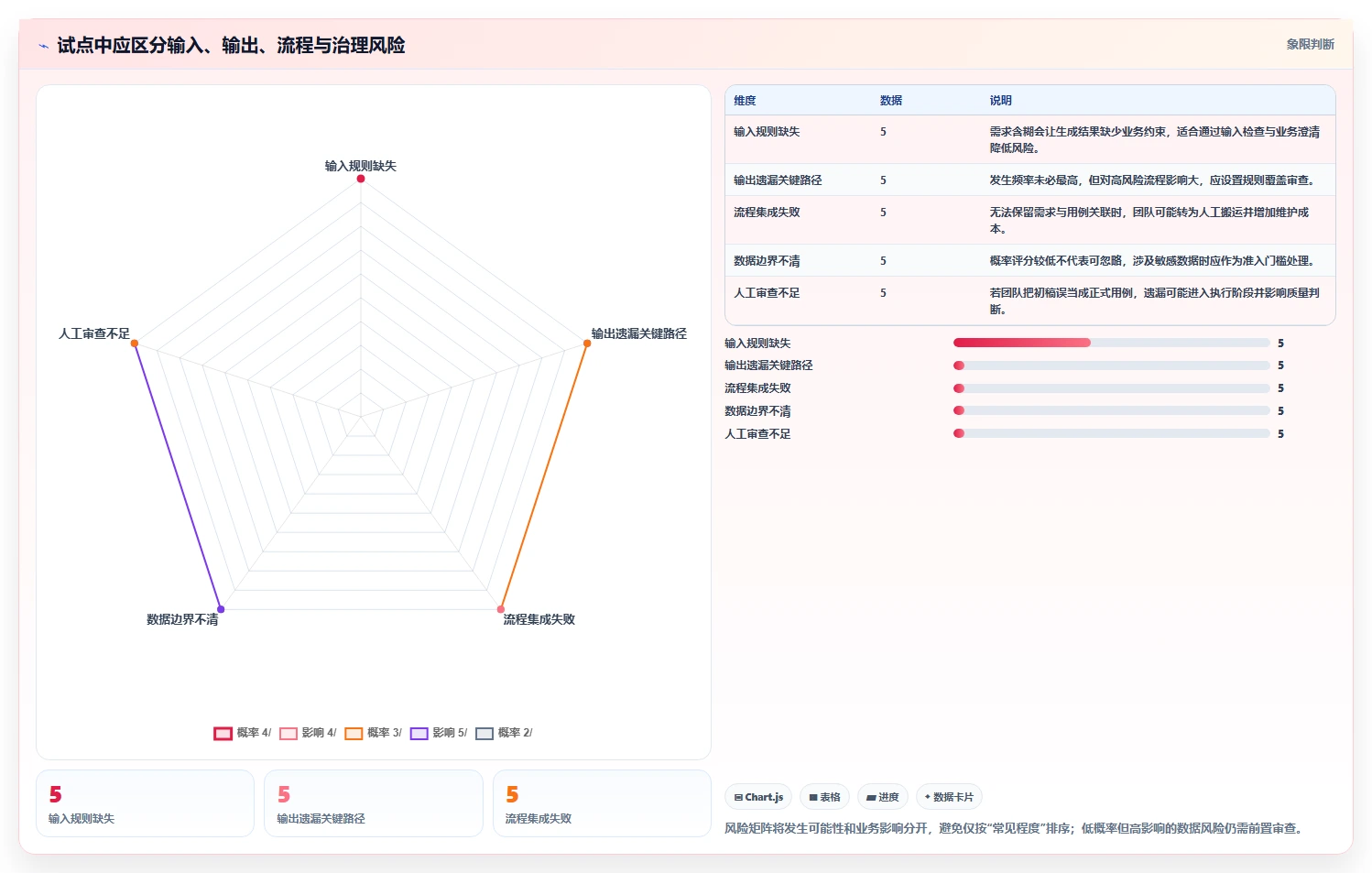Image resolution: width=1372 pixels, height=873 pixels.
Task: Click the radar point at 数据边界不清
Action: tap(221, 609)
